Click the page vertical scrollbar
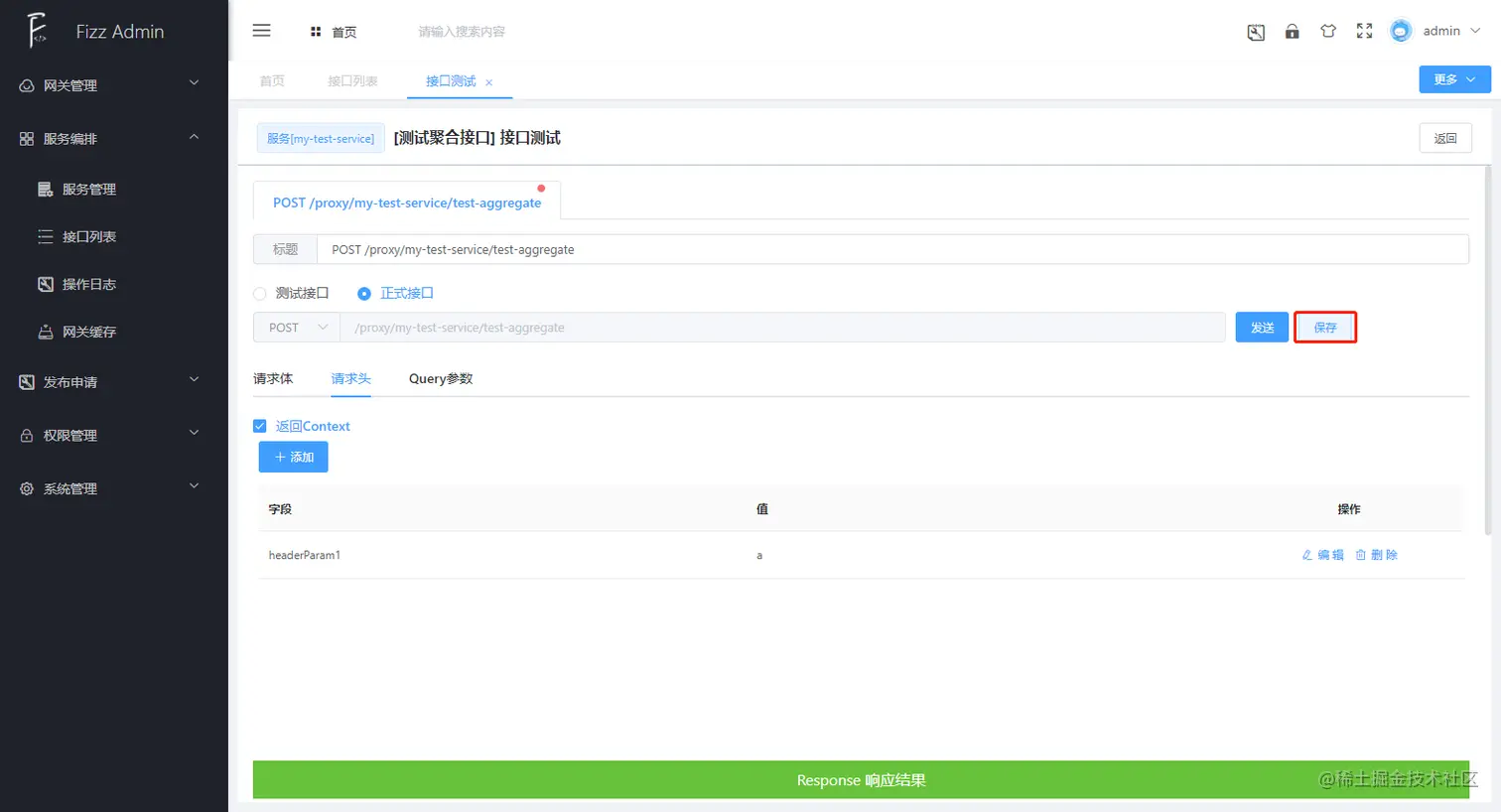 pyautogui.click(x=1487, y=350)
